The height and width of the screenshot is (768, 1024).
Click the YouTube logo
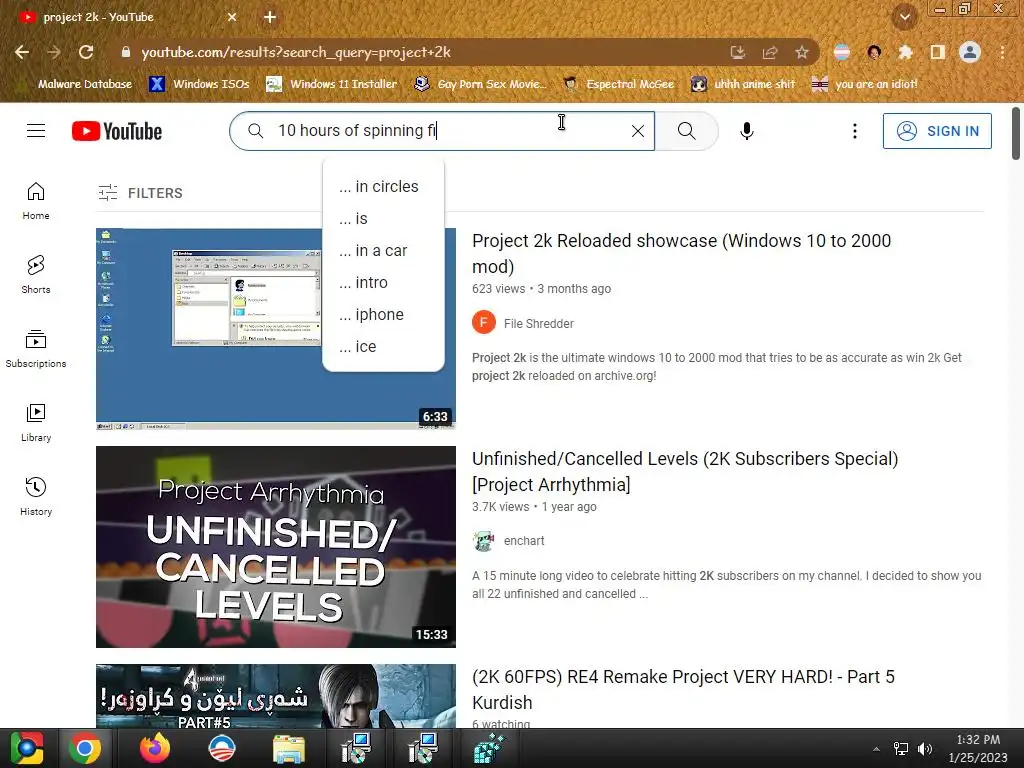coord(117,131)
